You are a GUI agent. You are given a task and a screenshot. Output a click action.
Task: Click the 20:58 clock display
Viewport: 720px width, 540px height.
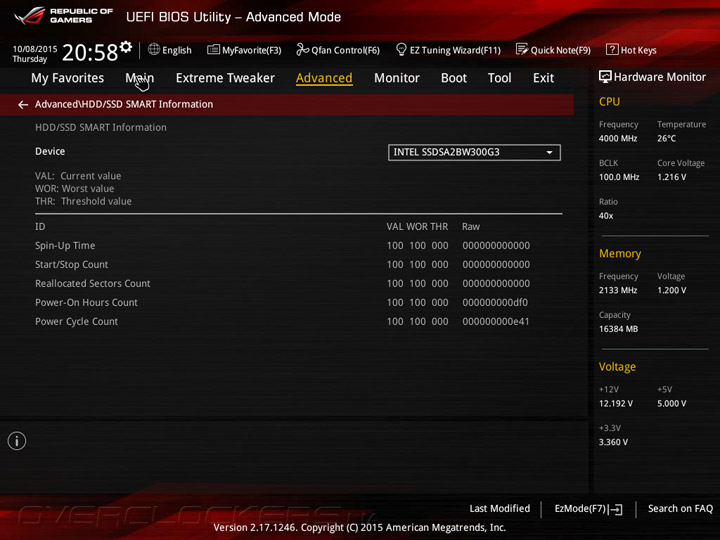tap(90, 52)
